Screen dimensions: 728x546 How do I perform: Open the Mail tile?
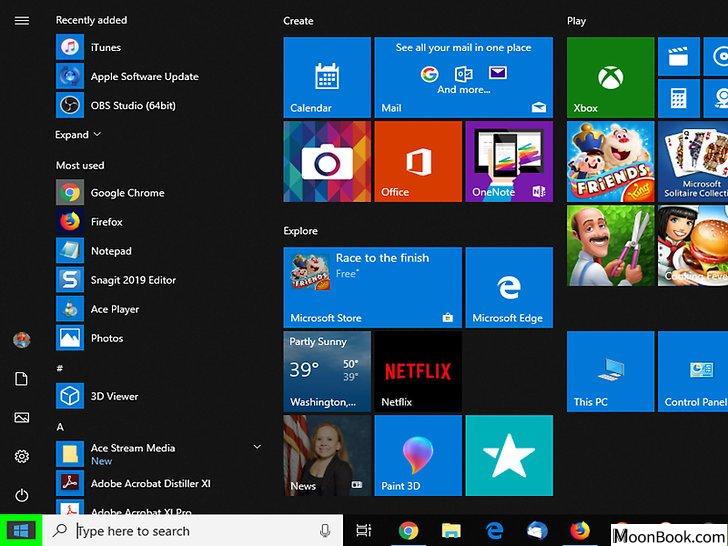(463, 78)
